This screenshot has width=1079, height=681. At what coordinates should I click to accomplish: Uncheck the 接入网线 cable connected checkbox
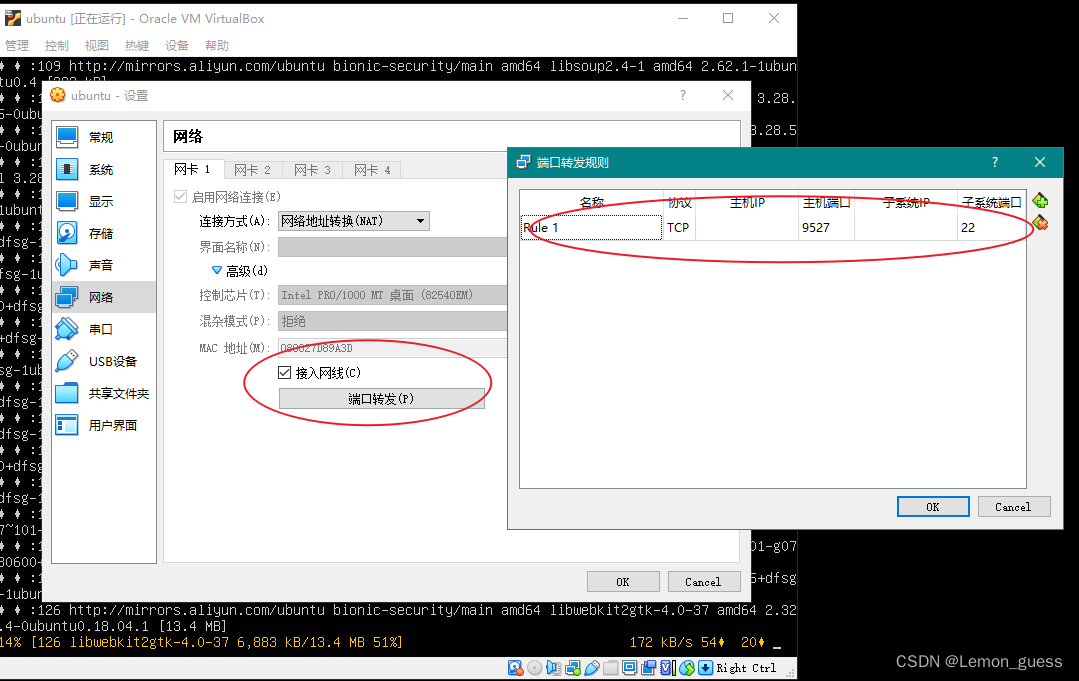pyautogui.click(x=284, y=372)
